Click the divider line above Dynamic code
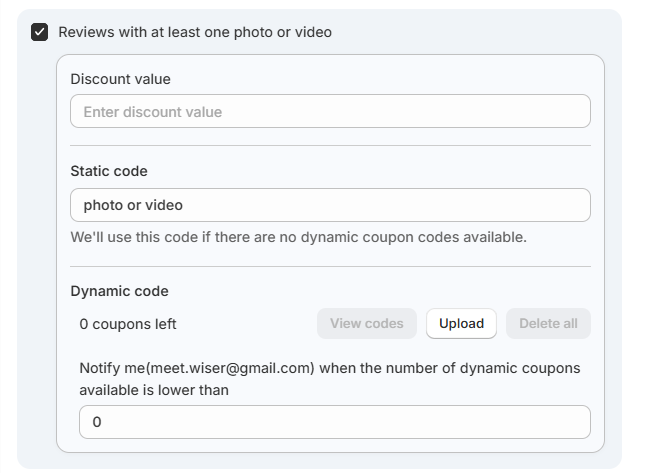 [x=330, y=267]
